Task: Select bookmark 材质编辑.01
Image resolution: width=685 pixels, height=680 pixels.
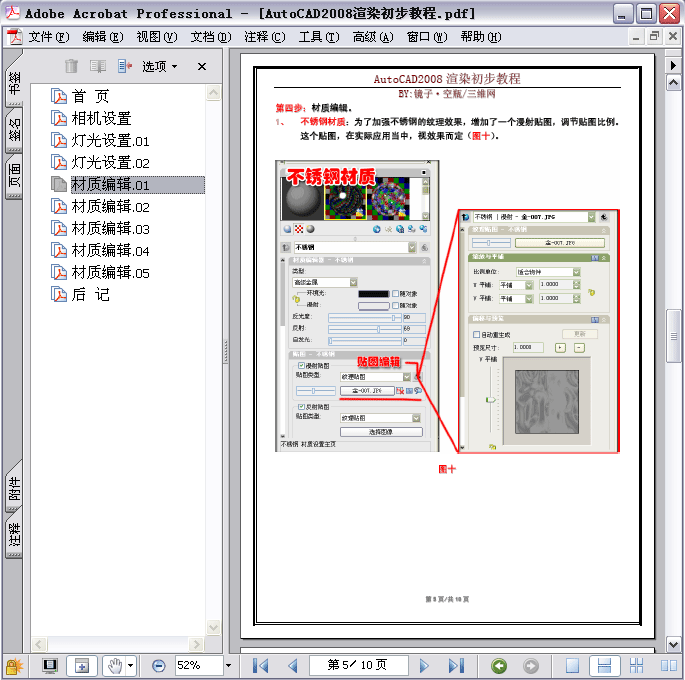Action: (137, 184)
